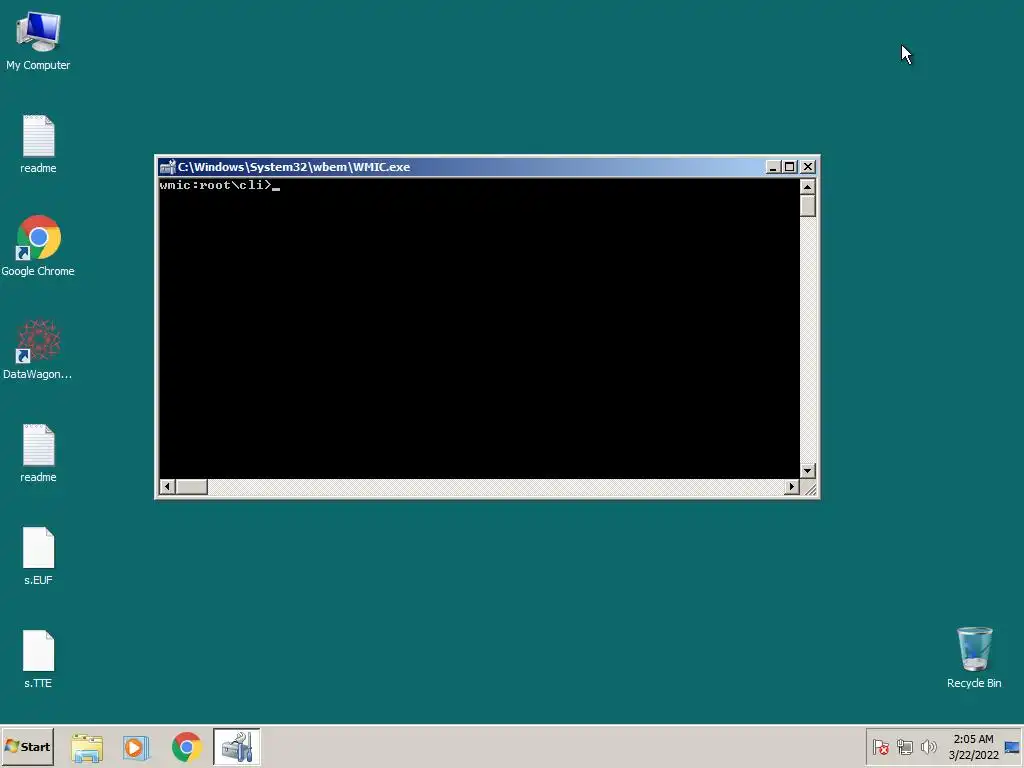The height and width of the screenshot is (768, 1024).
Task: Open the network tray icon
Action: pos(904,747)
